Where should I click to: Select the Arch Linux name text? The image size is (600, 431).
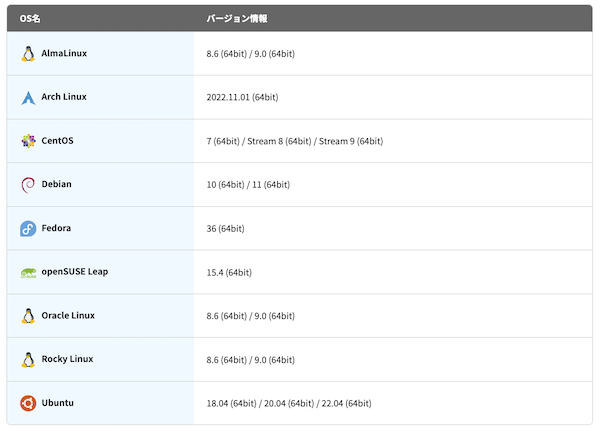point(64,97)
